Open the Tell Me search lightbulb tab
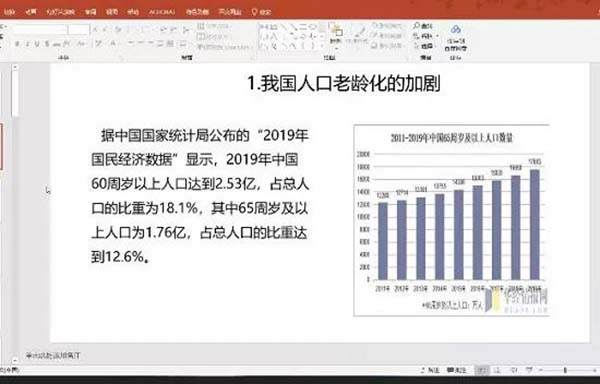The width and height of the screenshot is (600, 384). (x=261, y=12)
